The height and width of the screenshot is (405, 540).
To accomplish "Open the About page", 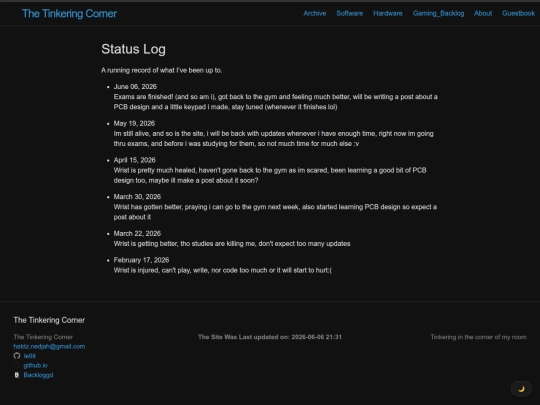I will [x=483, y=13].
